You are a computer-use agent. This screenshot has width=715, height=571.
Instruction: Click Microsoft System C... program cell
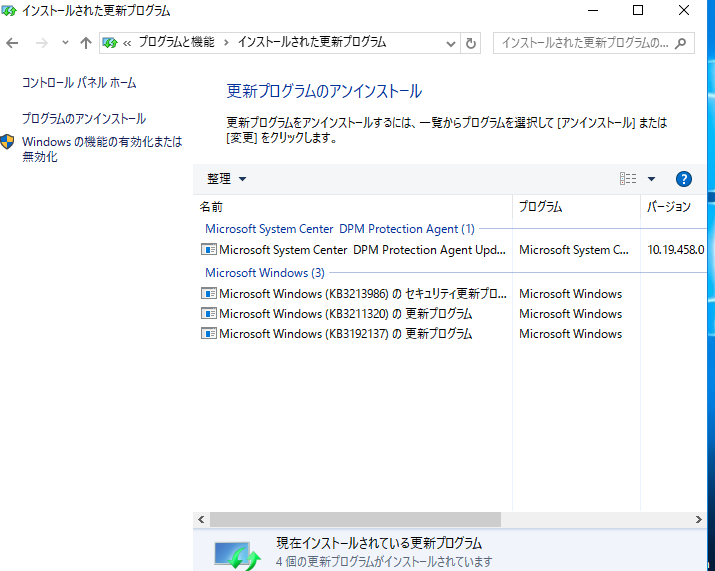pos(574,250)
